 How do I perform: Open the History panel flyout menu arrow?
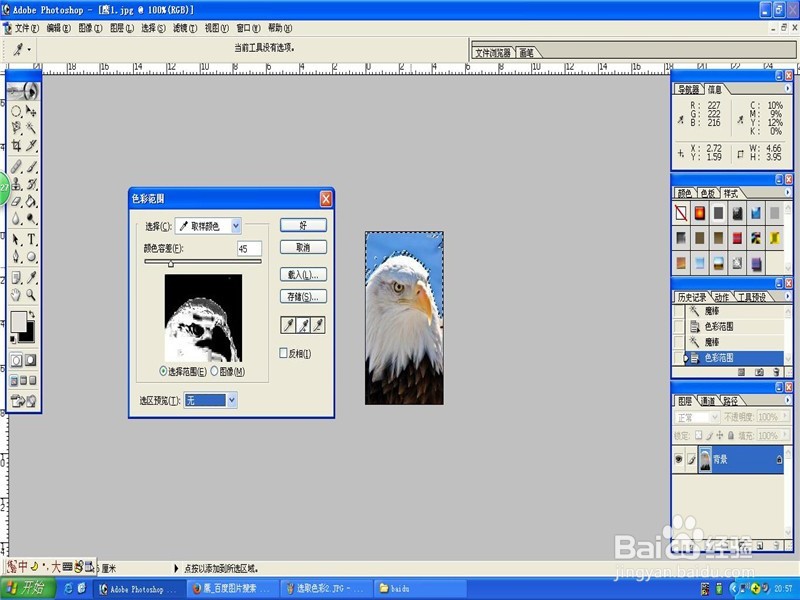coord(787,296)
